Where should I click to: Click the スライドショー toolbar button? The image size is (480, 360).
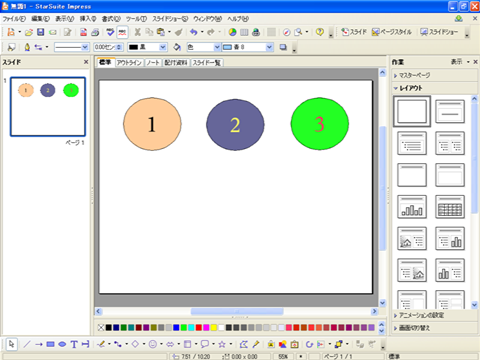pyautogui.click(x=439, y=32)
